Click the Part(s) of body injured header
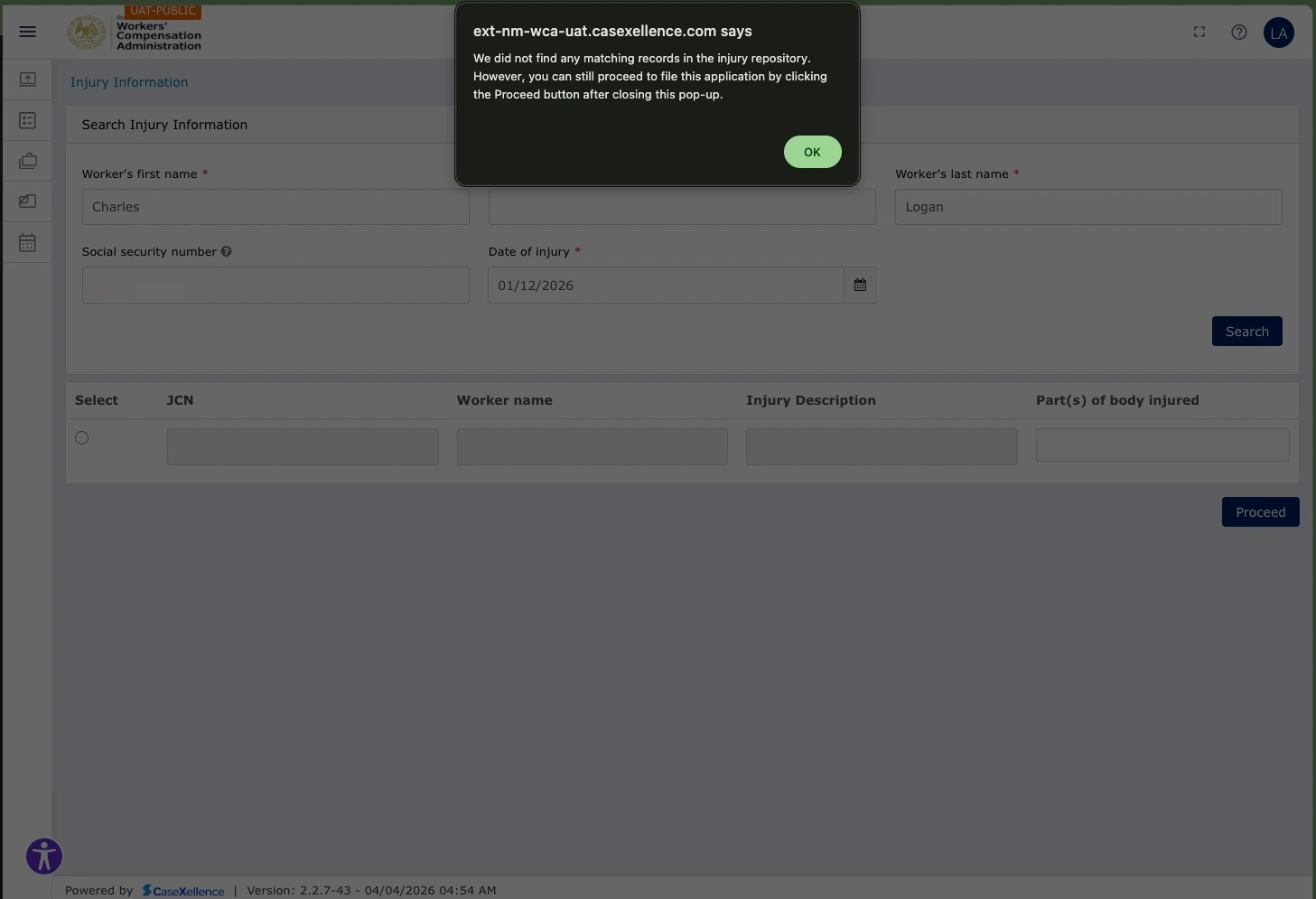 [x=1117, y=400]
